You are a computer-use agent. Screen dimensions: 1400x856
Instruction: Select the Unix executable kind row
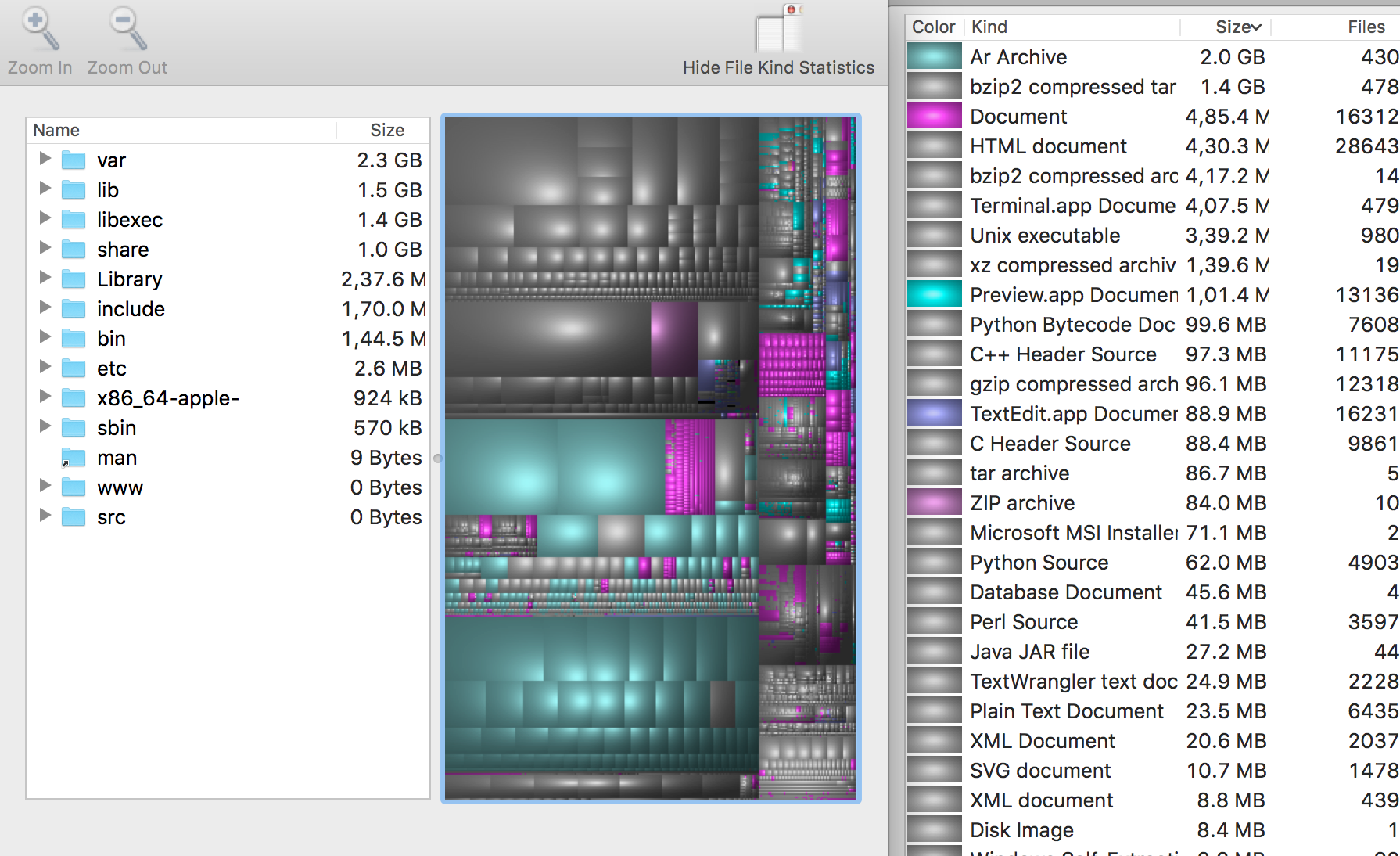coord(1153,235)
